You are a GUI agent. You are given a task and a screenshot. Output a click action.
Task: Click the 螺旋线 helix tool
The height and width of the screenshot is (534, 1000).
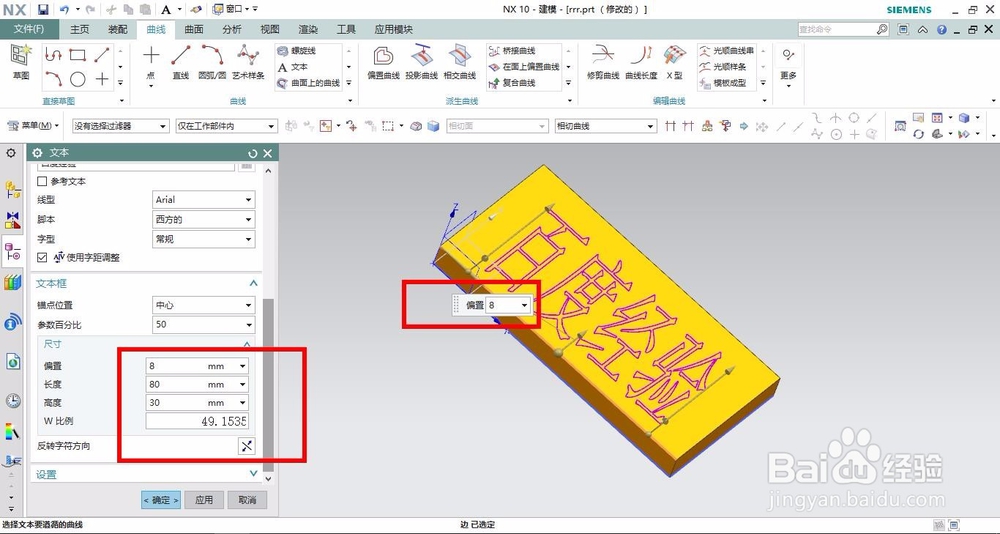297,50
